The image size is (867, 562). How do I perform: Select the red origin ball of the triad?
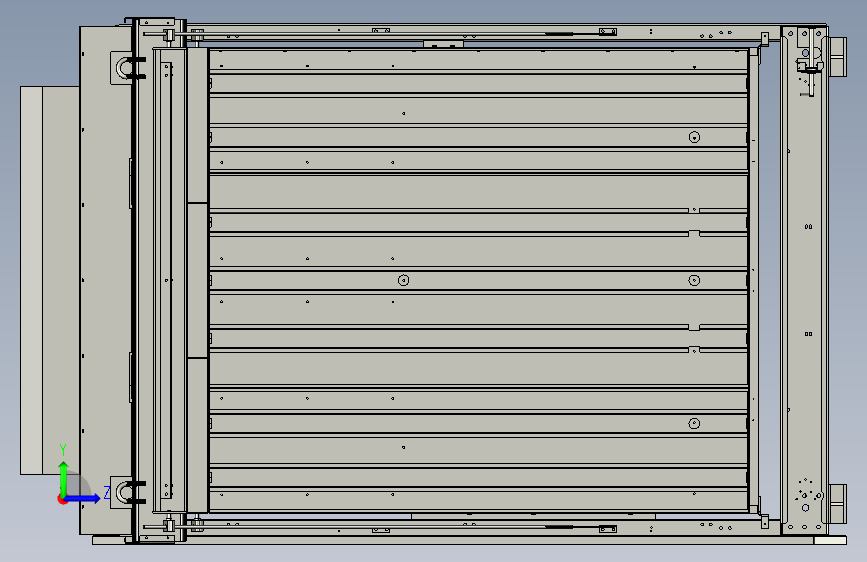point(62,499)
